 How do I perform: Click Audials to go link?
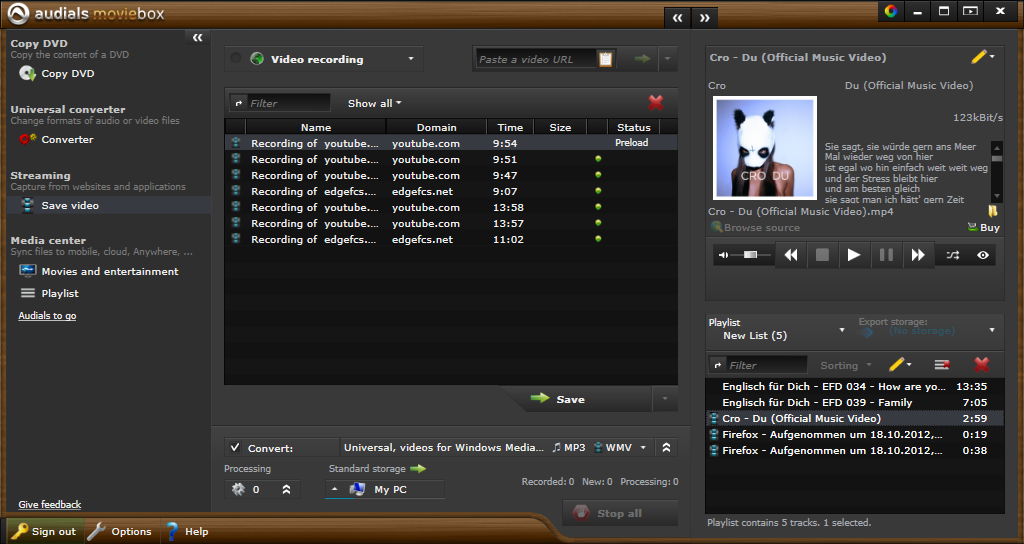(x=47, y=316)
